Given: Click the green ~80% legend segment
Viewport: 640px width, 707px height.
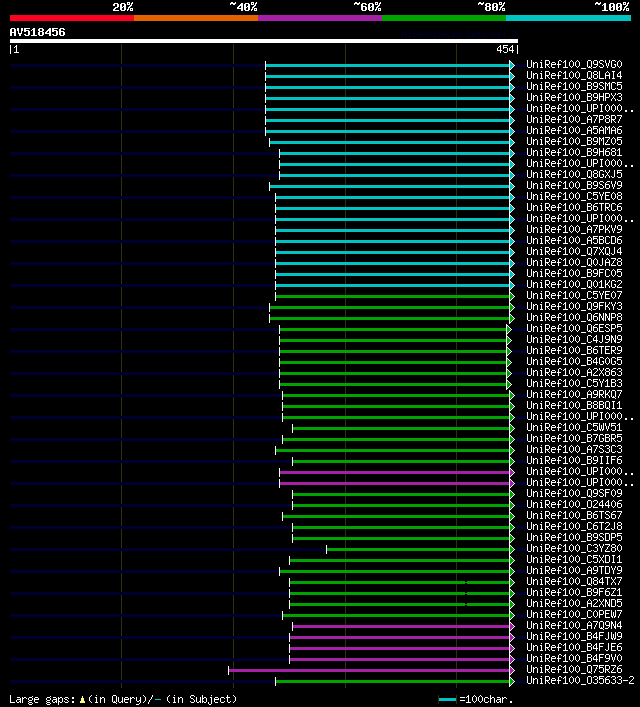Looking at the screenshot, I should (444, 18).
